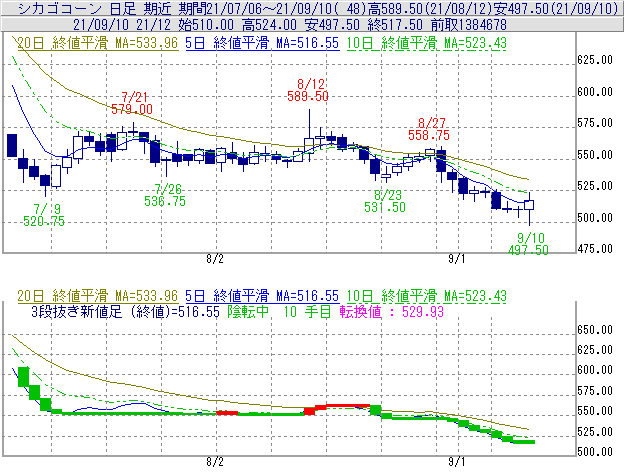Select lower chart 10日 終値平滑 MA=523.43 legend
The image size is (624, 475).
[427, 296]
